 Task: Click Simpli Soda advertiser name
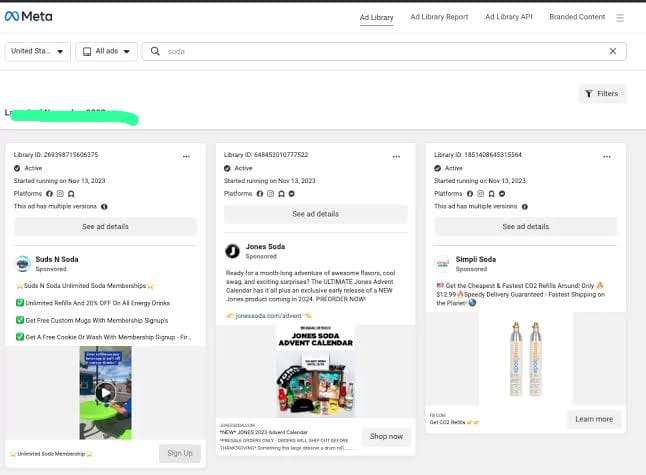[x=476, y=259]
